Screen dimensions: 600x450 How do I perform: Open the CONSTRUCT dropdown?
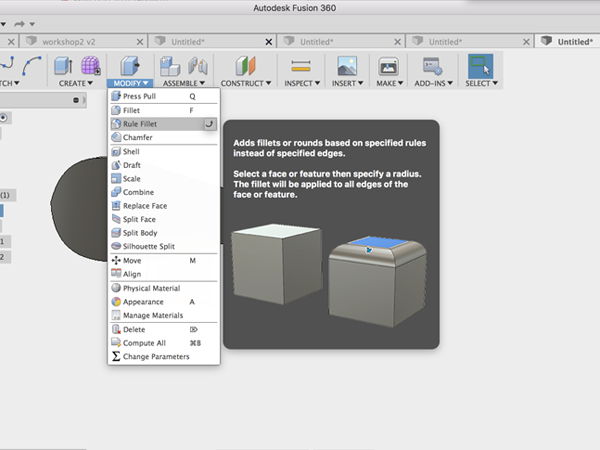point(246,83)
